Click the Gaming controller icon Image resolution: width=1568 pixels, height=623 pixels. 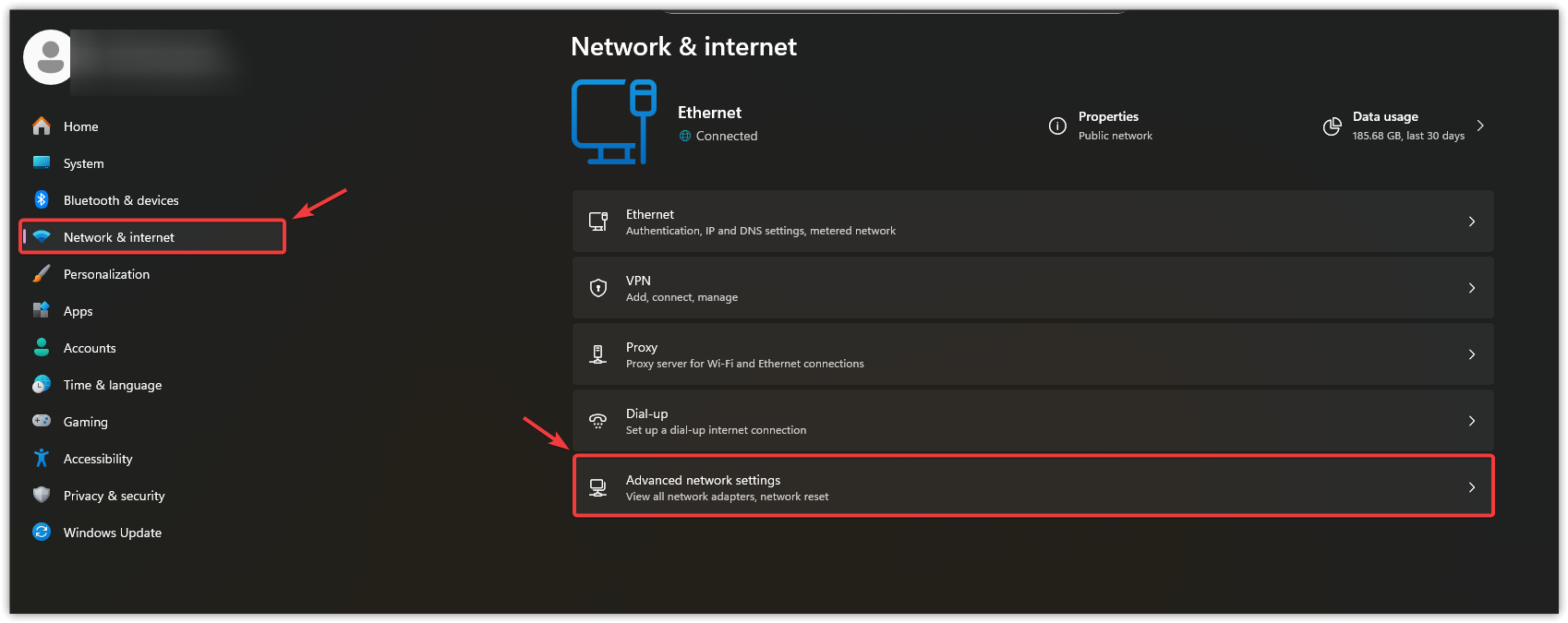(42, 421)
